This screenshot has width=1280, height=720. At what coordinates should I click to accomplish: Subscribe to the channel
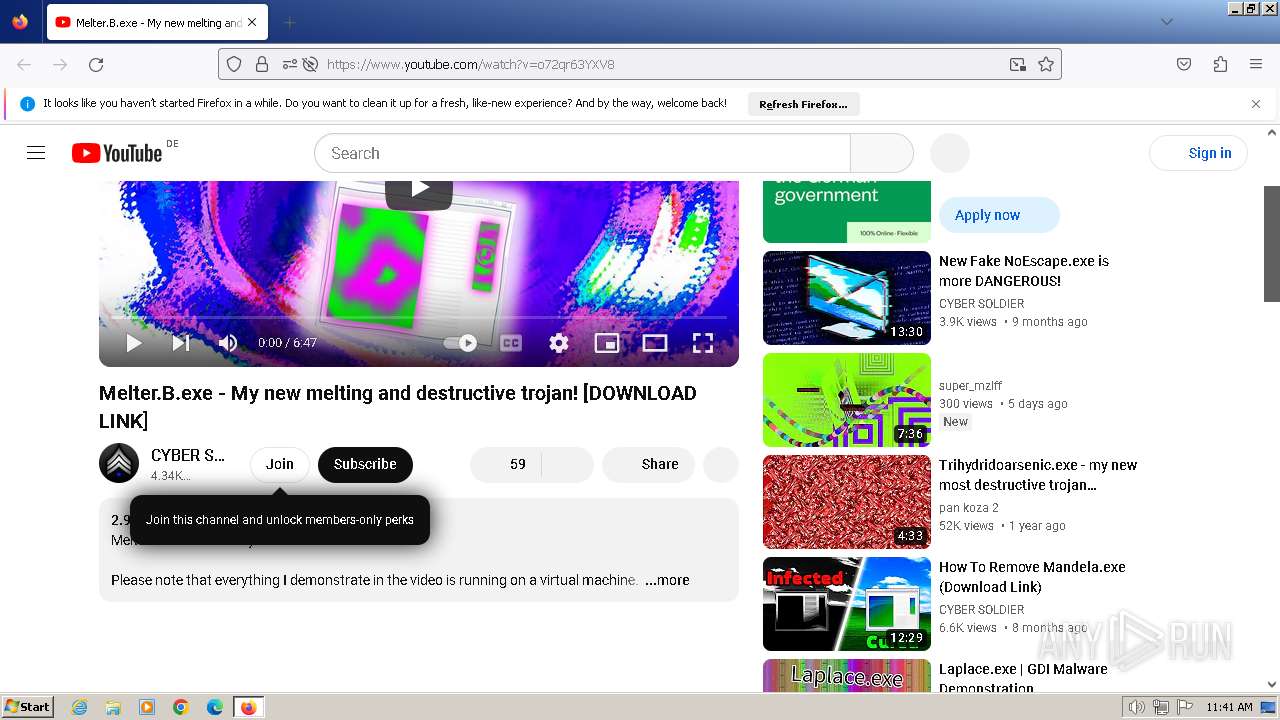pyautogui.click(x=365, y=464)
